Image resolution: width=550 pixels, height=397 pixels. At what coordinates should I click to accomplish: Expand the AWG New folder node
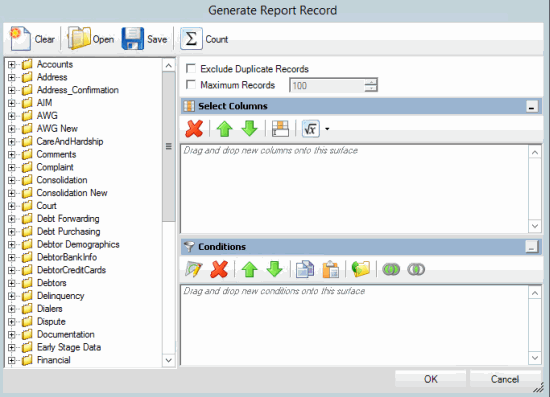pos(12,129)
